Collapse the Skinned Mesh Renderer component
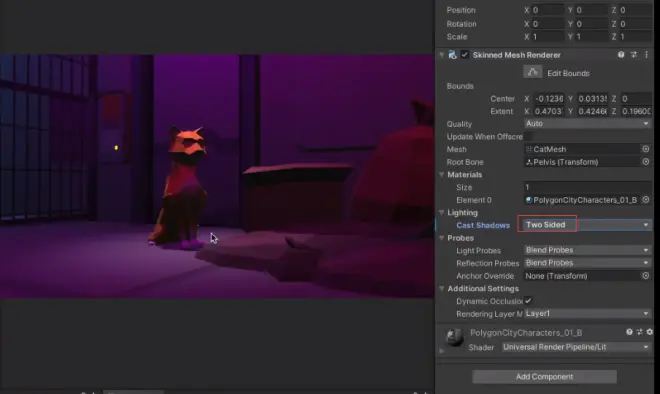Image resolution: width=660 pixels, height=394 pixels. point(442,55)
